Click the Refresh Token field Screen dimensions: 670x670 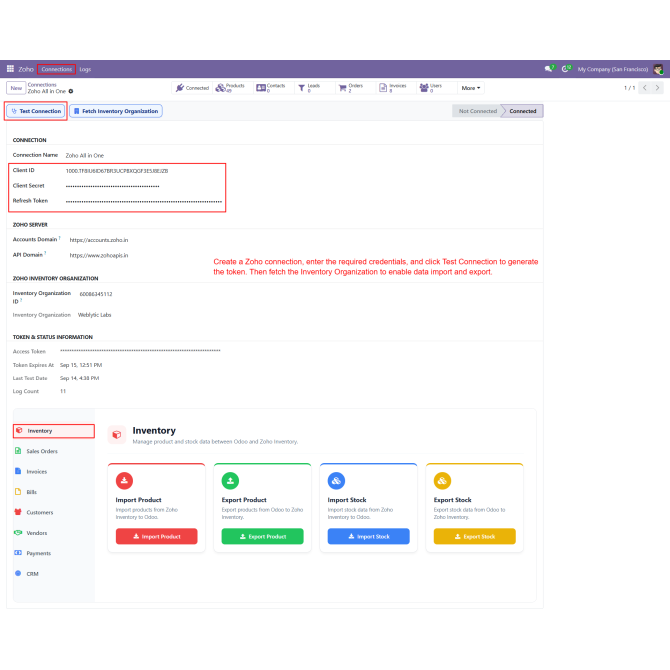[144, 201]
